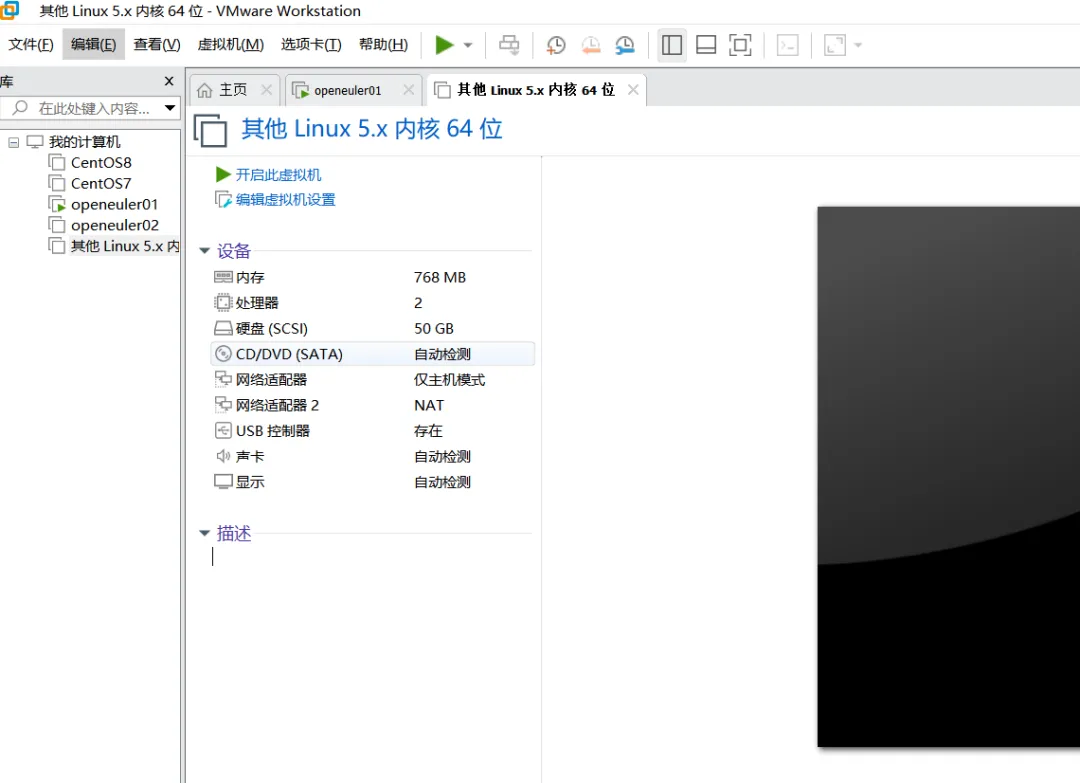
Task: Click the 硬盘 (SCSI) device row
Action: click(372, 328)
